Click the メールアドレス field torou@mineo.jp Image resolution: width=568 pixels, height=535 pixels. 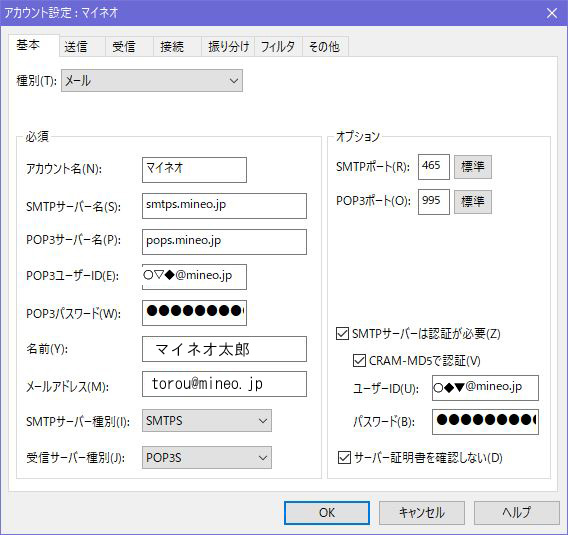224,384
